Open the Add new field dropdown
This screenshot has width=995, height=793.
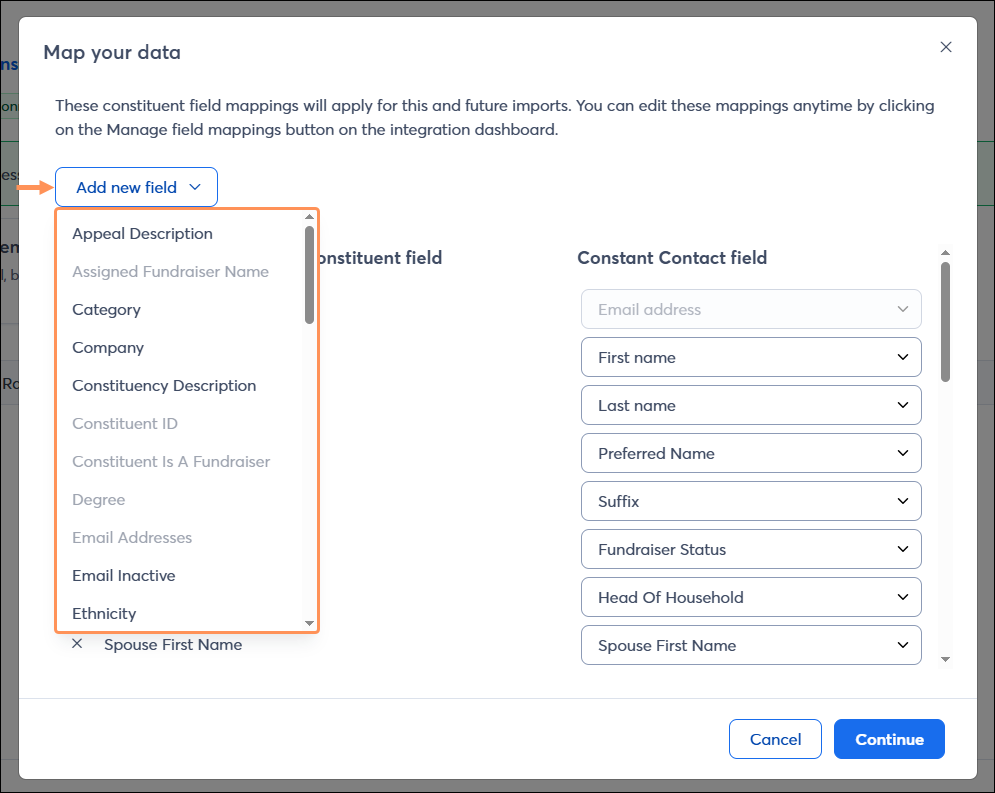point(136,187)
